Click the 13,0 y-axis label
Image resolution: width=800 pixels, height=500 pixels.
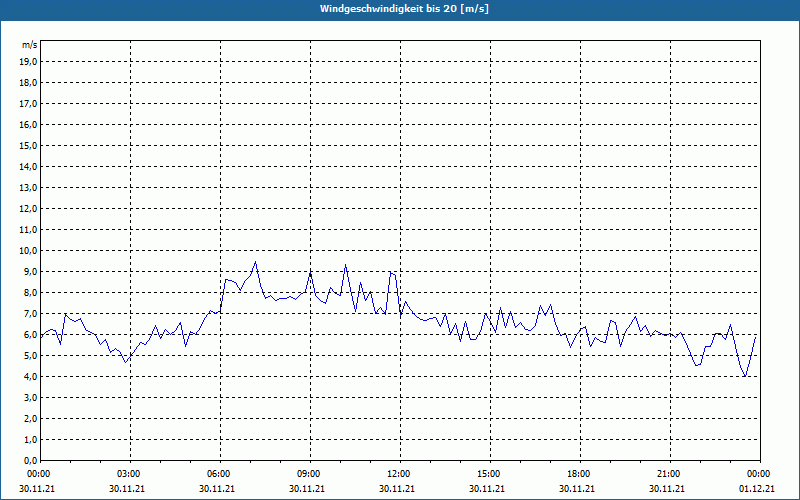coord(28,187)
